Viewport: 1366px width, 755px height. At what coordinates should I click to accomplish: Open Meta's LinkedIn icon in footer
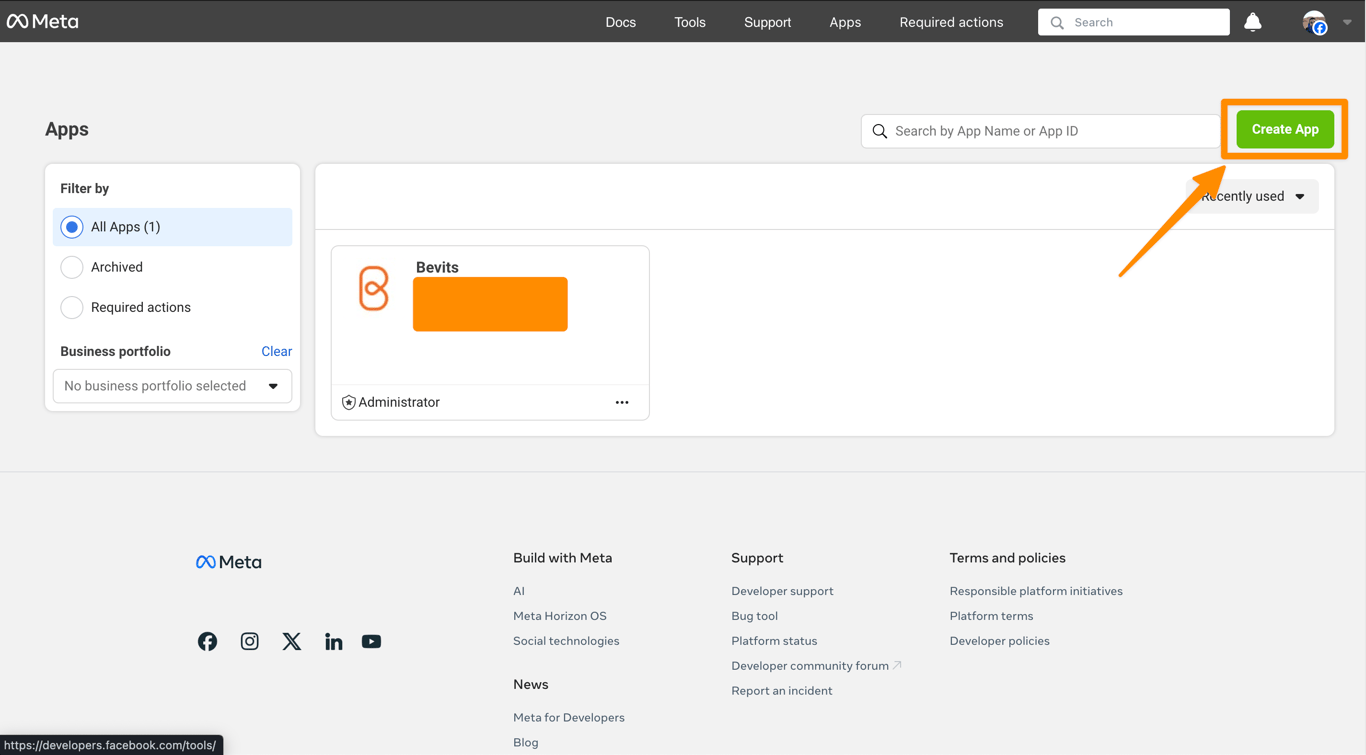[334, 641]
